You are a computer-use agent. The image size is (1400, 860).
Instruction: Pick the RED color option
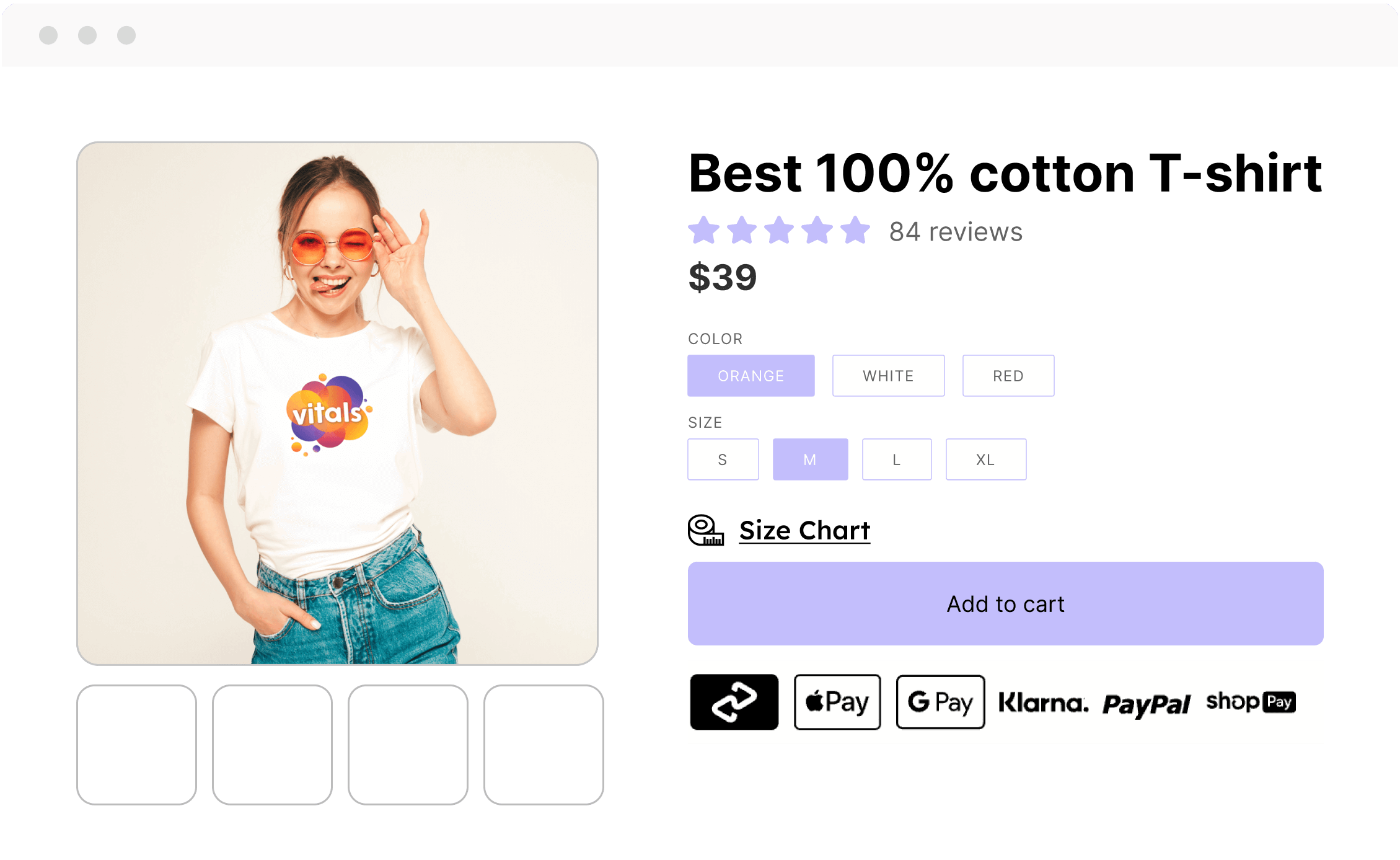(1008, 376)
